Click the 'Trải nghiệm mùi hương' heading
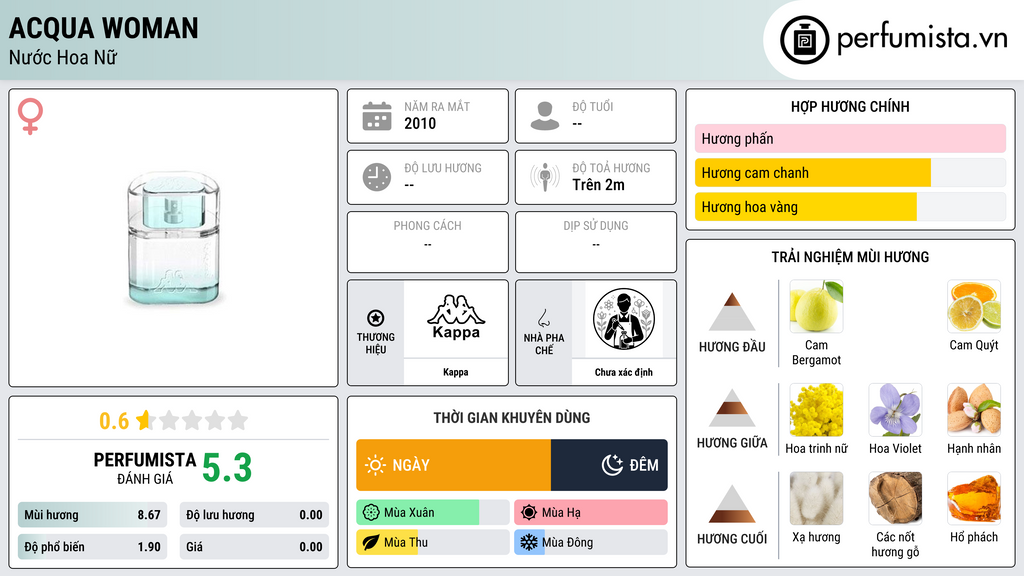Viewport: 1024px width, 576px height. coord(850,257)
